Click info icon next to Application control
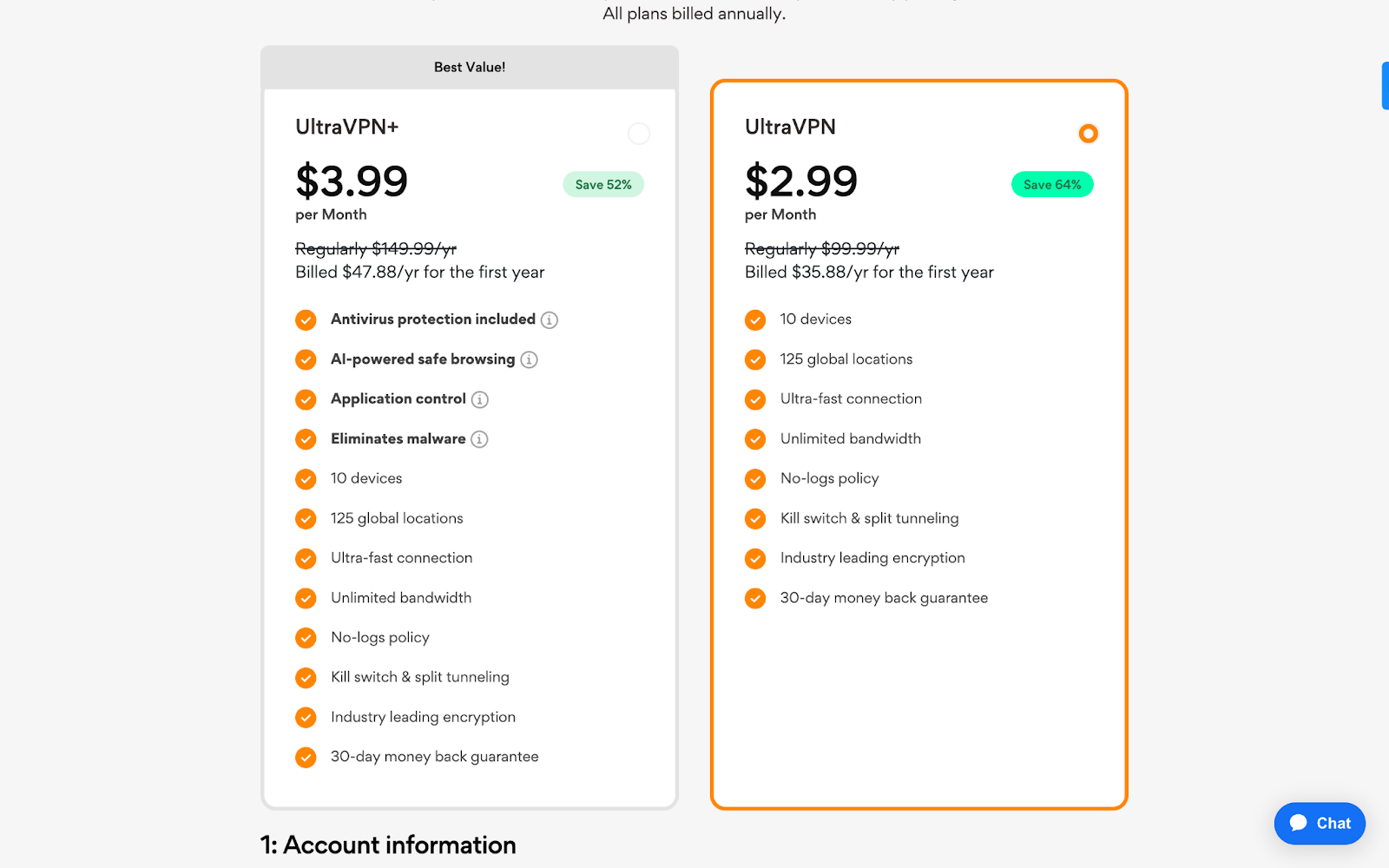 pos(480,400)
